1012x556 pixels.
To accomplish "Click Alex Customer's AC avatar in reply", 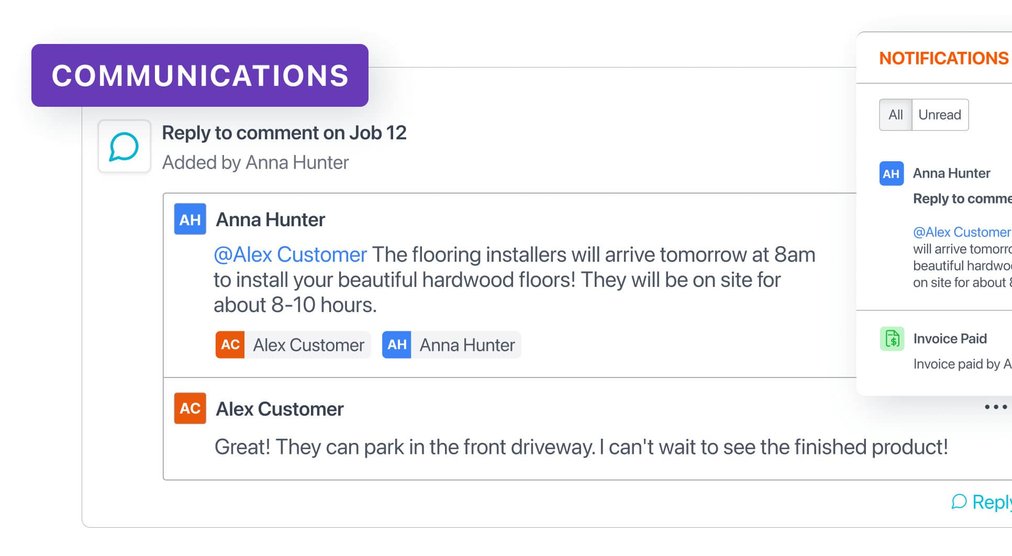I will [x=190, y=408].
